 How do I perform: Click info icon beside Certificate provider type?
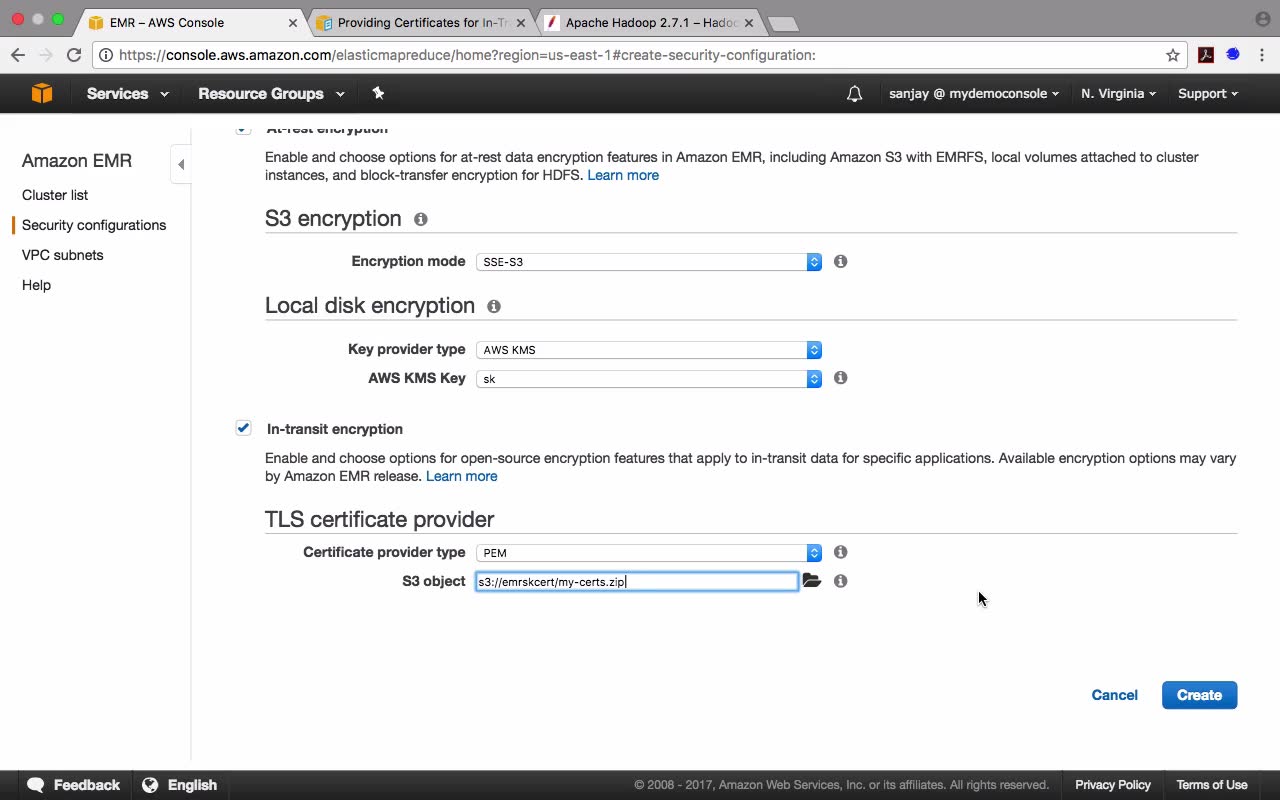[x=841, y=552]
